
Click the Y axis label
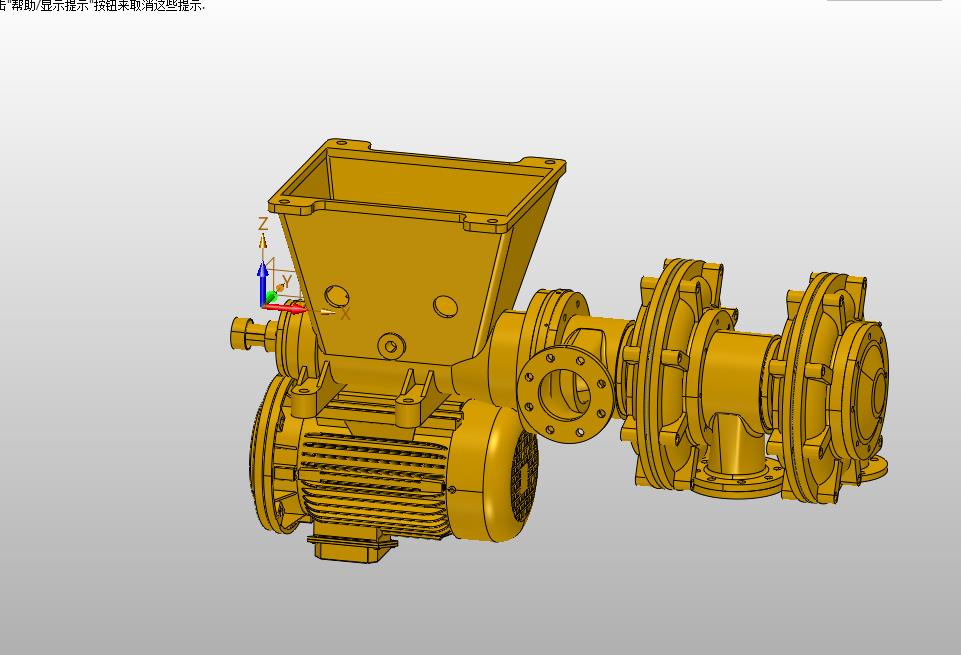[286, 282]
